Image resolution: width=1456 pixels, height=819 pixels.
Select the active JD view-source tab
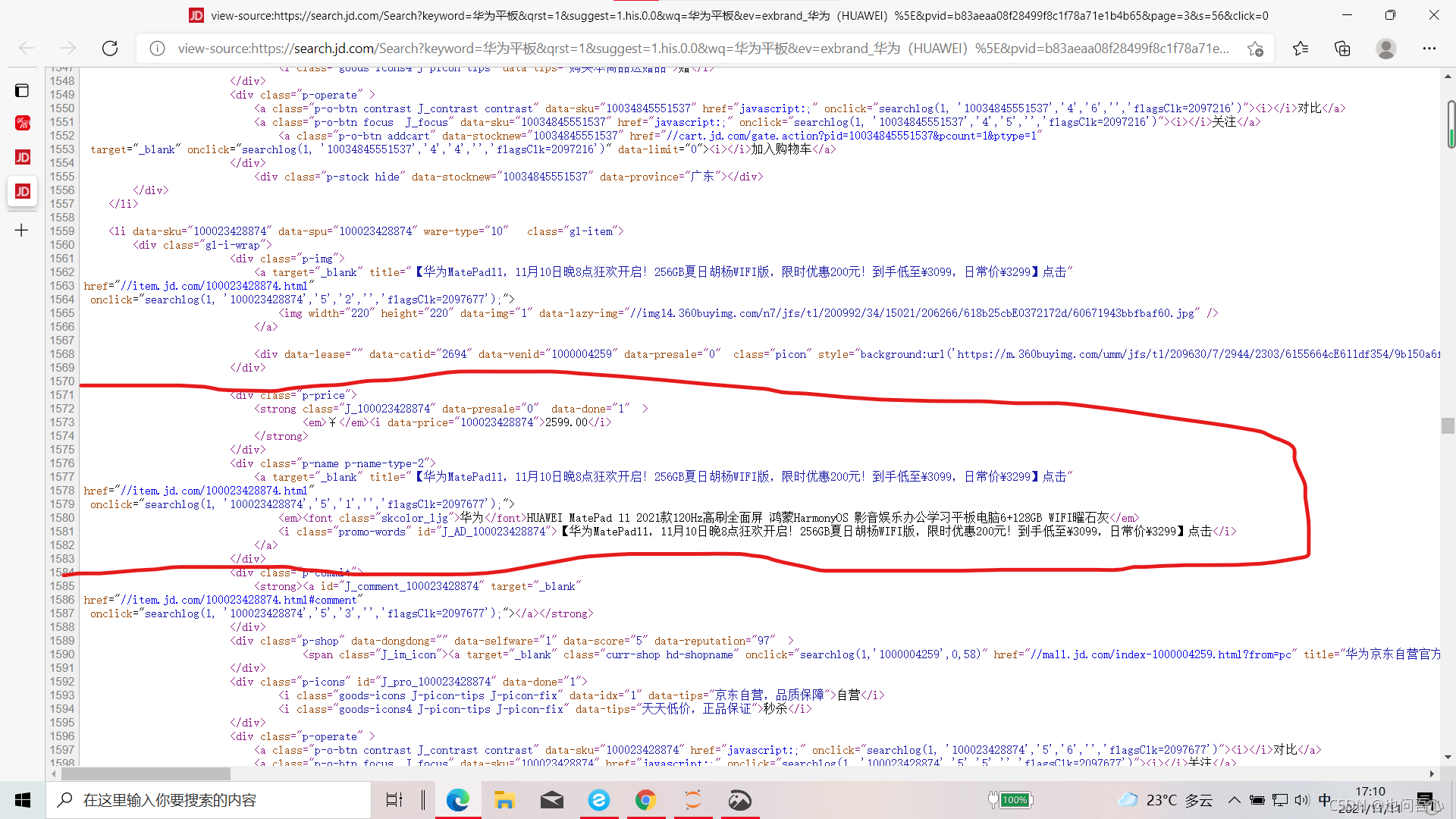tap(23, 191)
